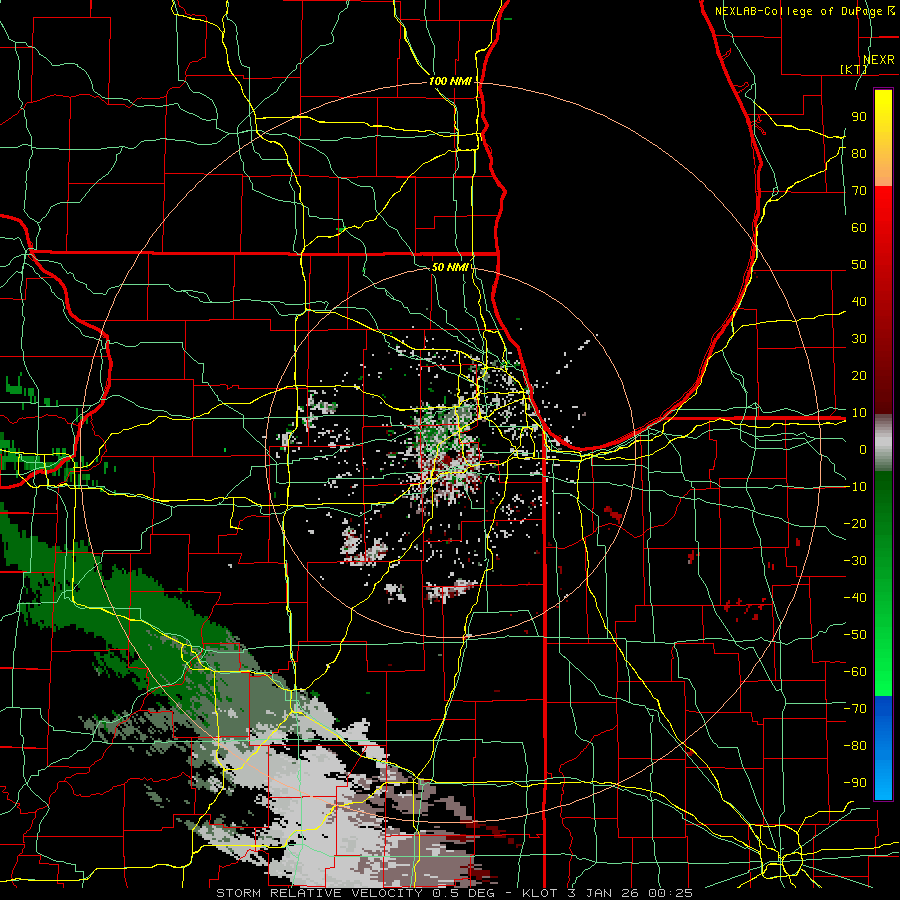Click the "100 NMI" range ring label

click(451, 81)
